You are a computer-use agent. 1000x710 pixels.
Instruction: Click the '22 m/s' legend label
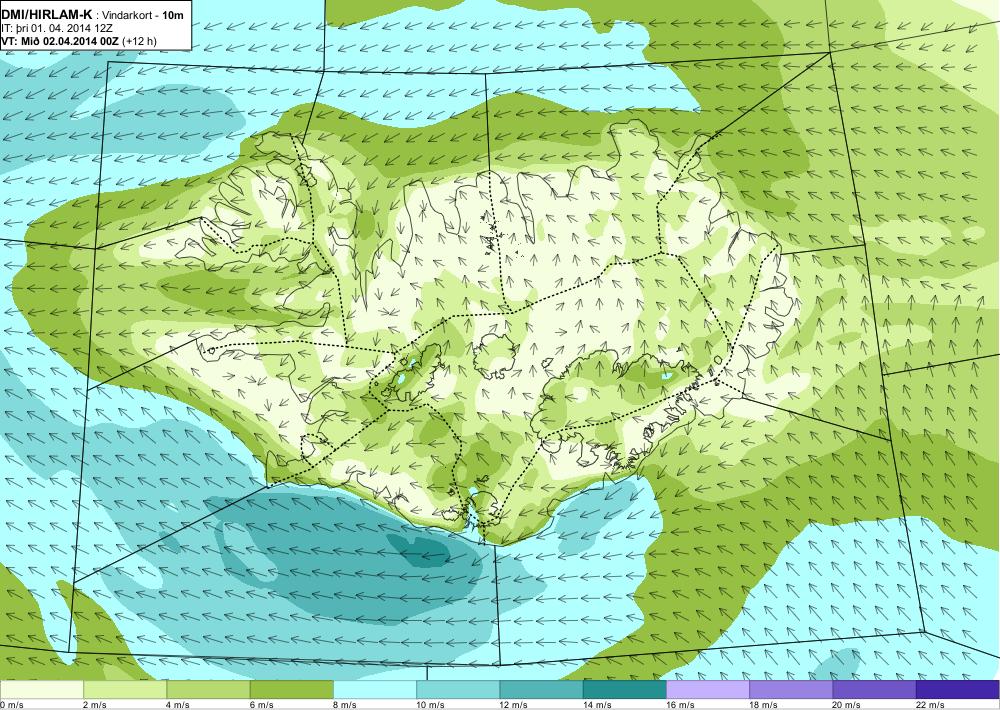pyautogui.click(x=930, y=705)
